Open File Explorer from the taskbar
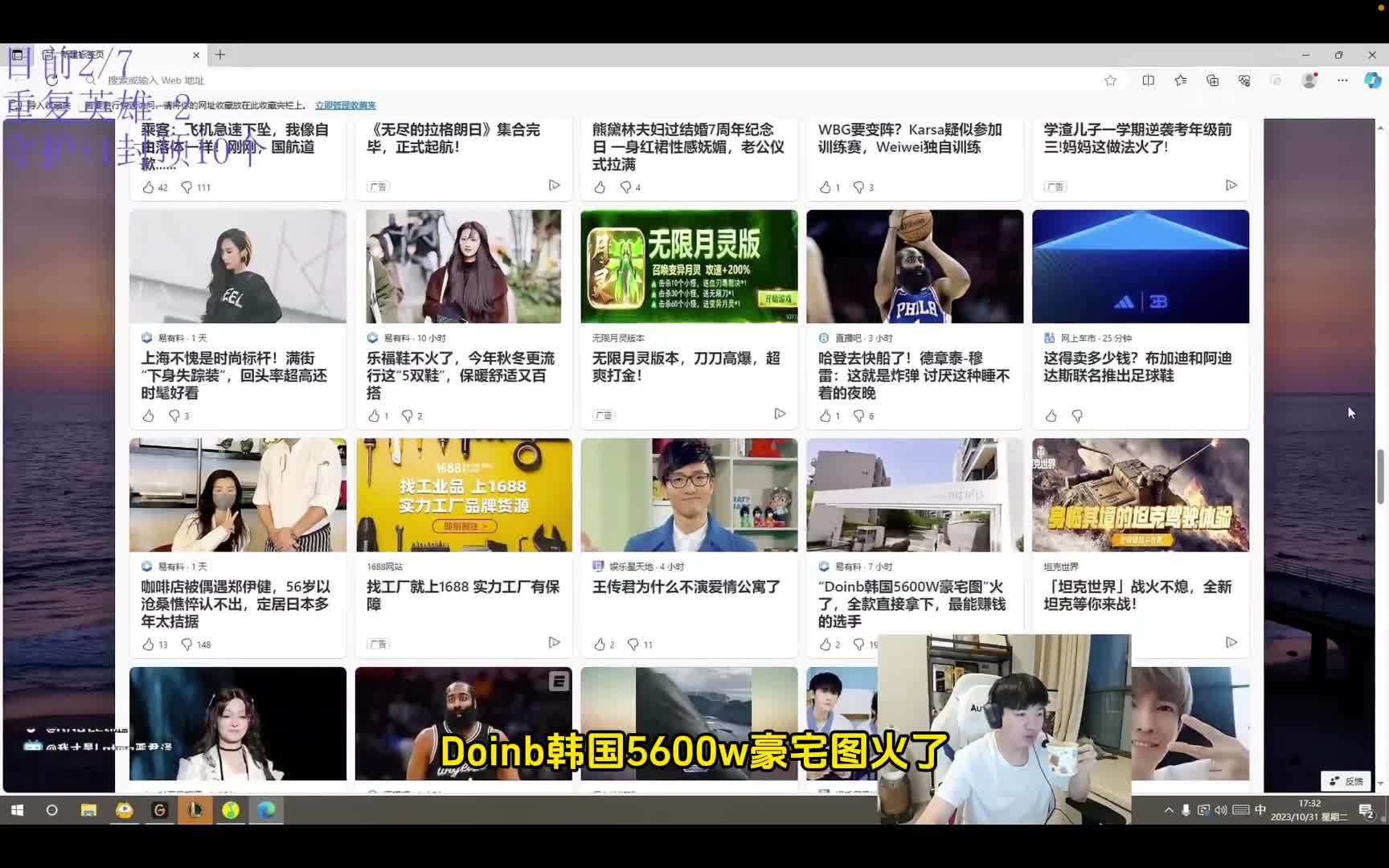 88,810
